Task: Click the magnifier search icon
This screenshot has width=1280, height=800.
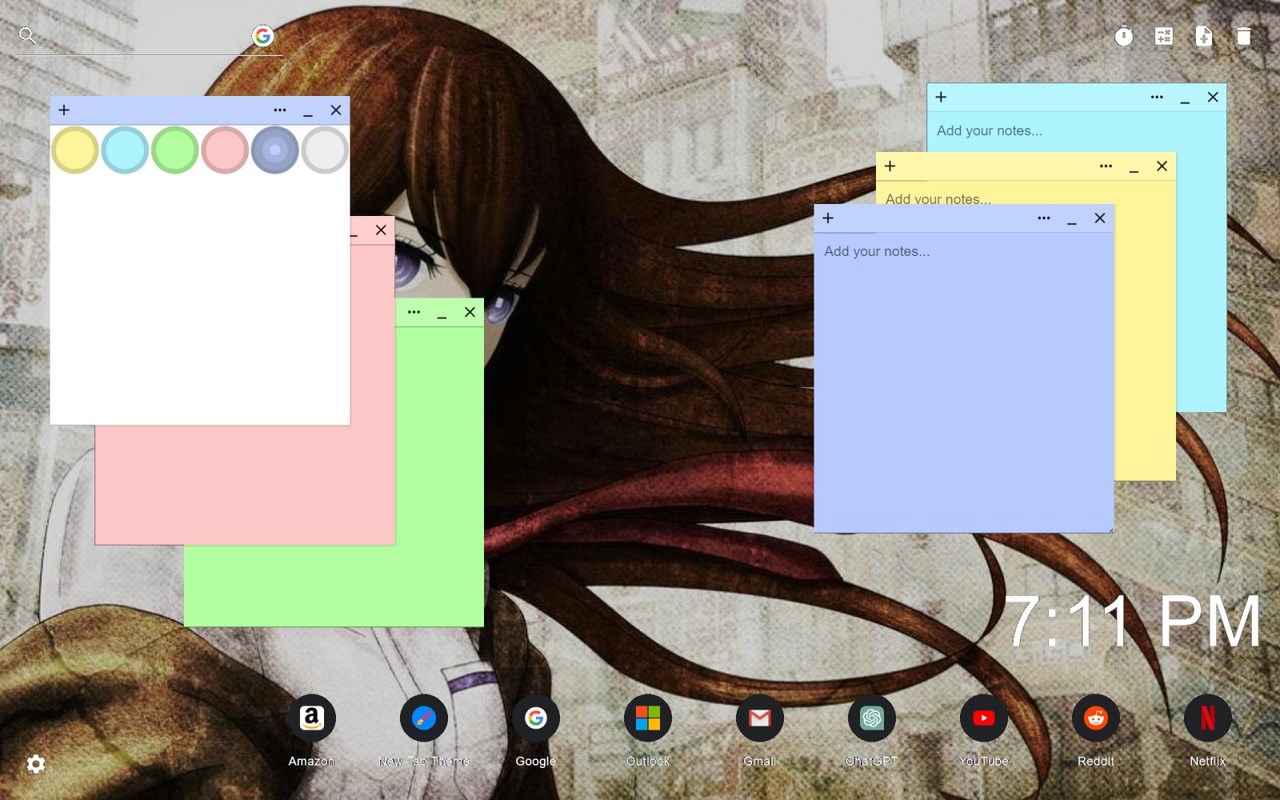Action: tap(28, 36)
